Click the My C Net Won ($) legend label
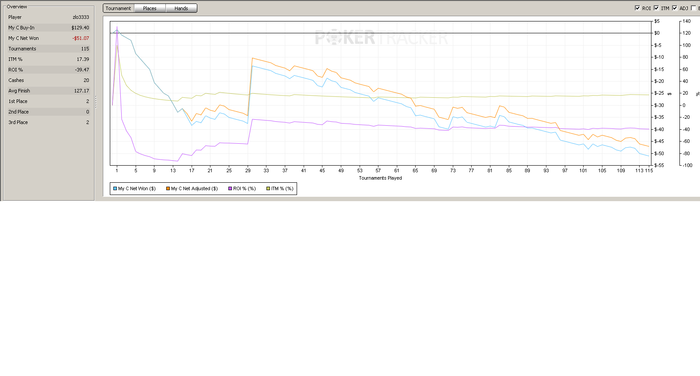Viewport: 700px width, 376px height. 137,188
